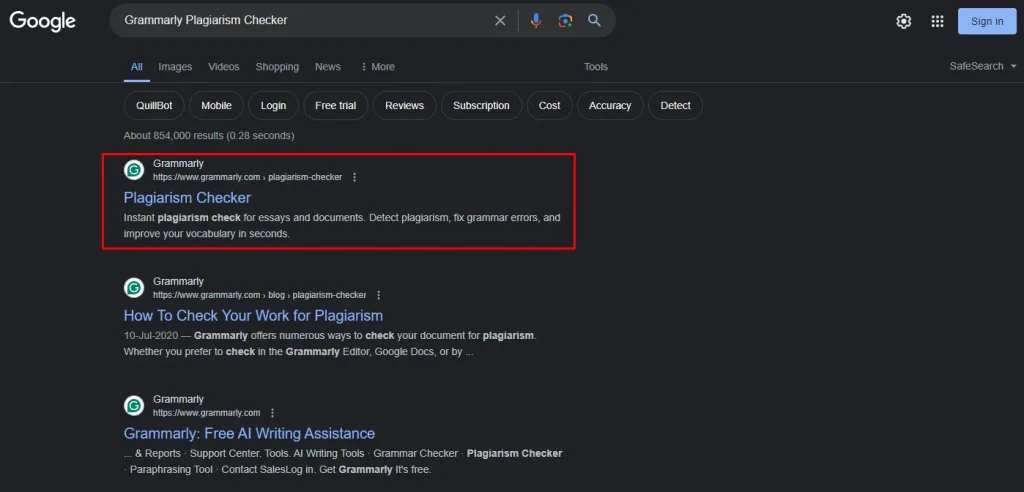Open options menu for Plagiarism Checker result
This screenshot has height=492, width=1024.
[355, 177]
